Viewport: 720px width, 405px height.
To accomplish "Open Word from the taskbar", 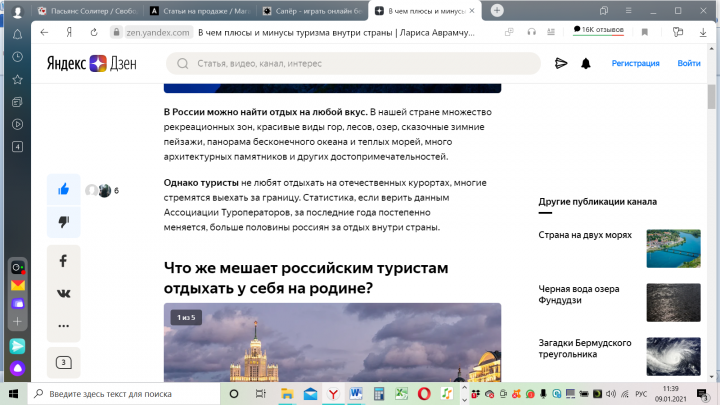I will point(356,394).
